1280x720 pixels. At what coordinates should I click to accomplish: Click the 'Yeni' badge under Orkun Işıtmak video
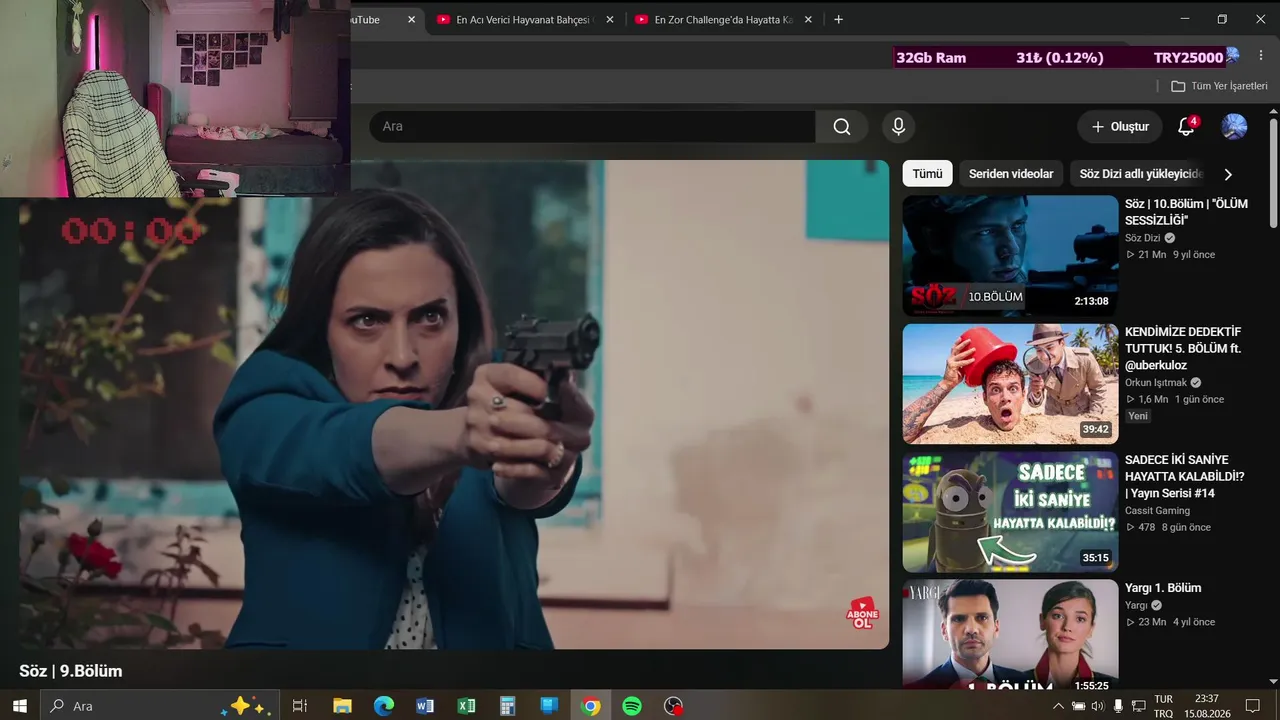(x=1138, y=416)
